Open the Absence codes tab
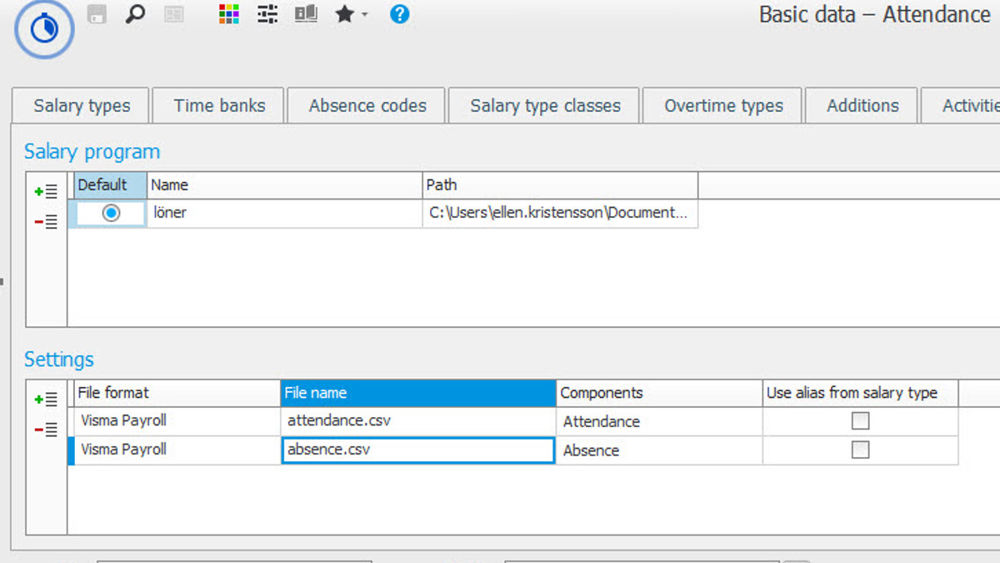This screenshot has height=563, width=1000. [367, 105]
